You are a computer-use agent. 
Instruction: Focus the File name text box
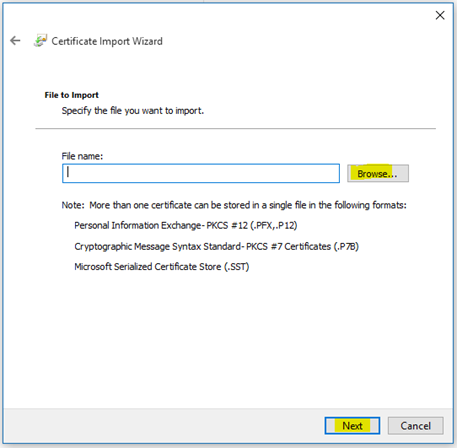pos(201,173)
